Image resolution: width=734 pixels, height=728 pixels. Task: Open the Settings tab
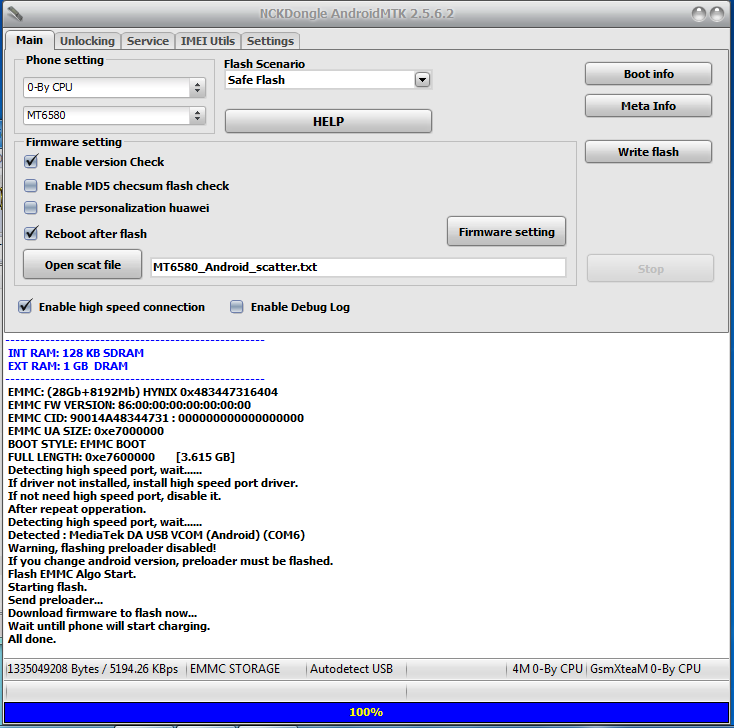pyautogui.click(x=270, y=41)
